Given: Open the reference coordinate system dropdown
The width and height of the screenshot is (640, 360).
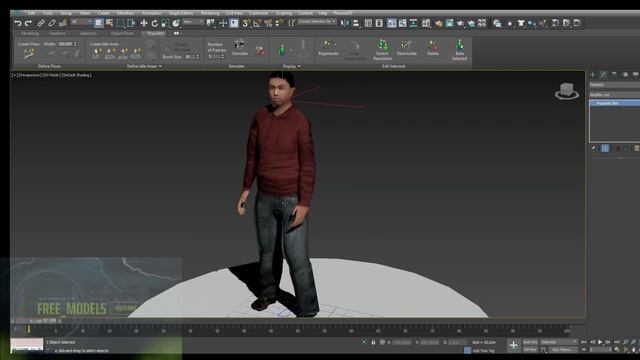Looking at the screenshot, I should [193, 22].
